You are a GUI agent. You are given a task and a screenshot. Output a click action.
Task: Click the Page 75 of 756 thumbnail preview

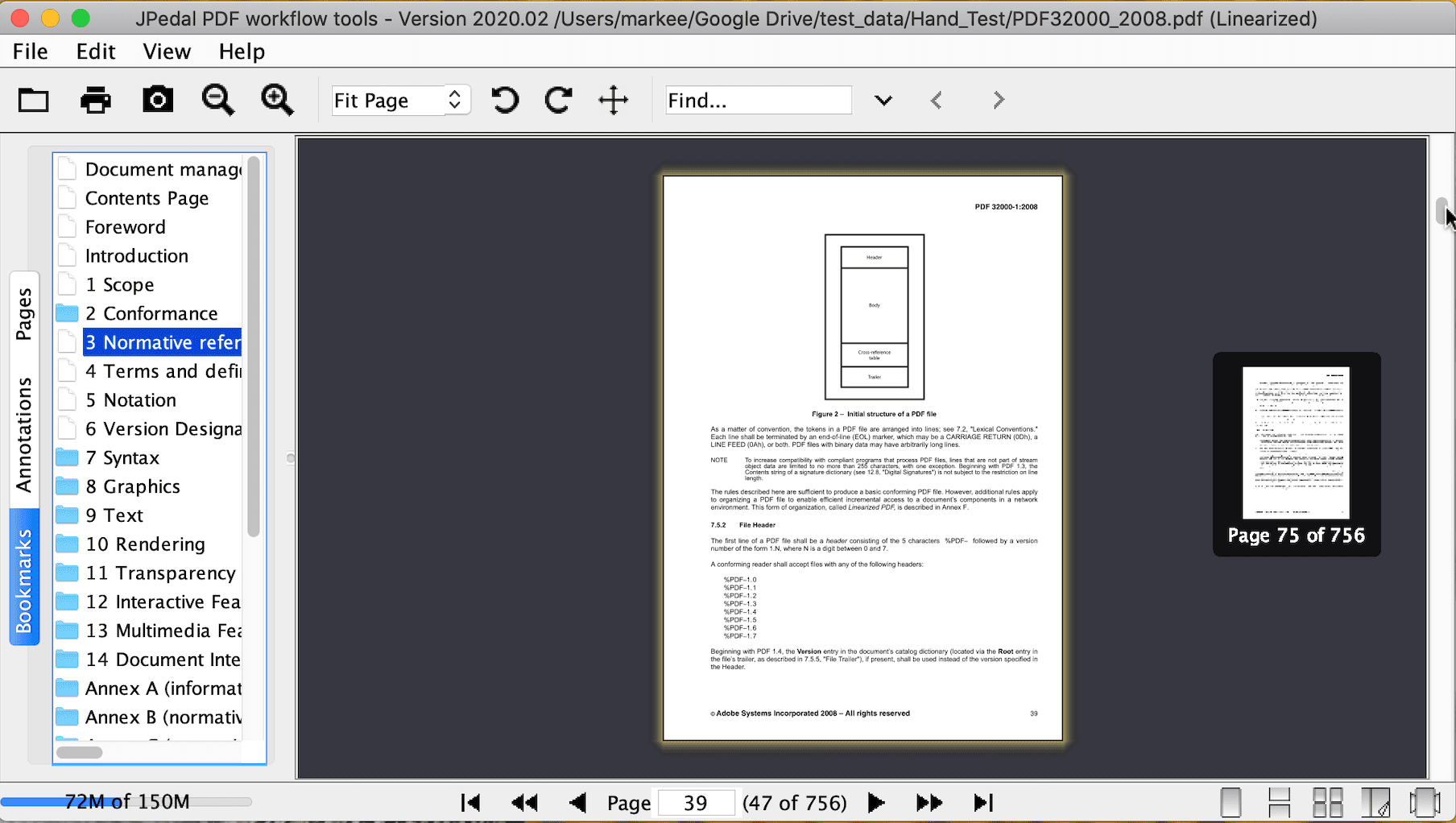pyautogui.click(x=1297, y=453)
